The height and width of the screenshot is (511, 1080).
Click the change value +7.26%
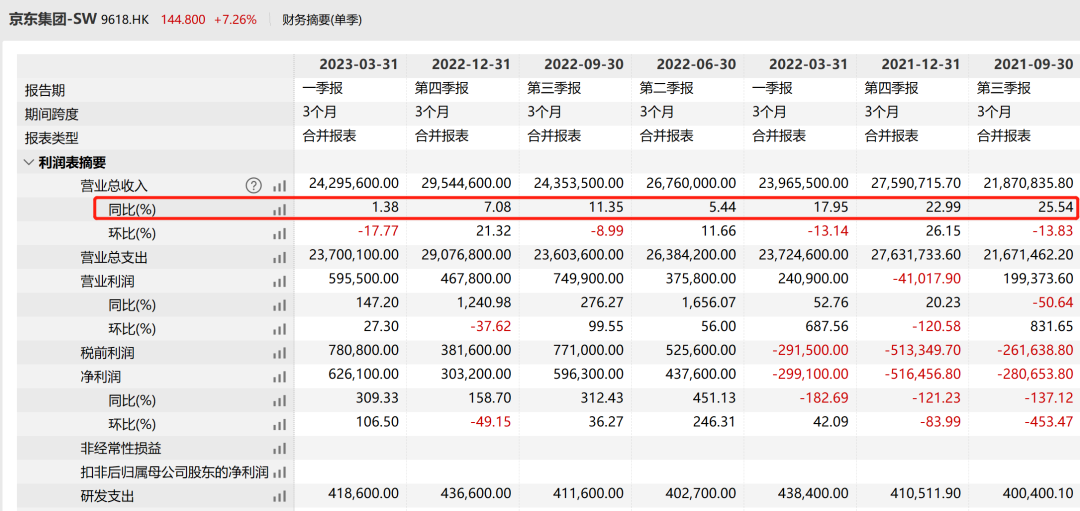pyautogui.click(x=235, y=20)
